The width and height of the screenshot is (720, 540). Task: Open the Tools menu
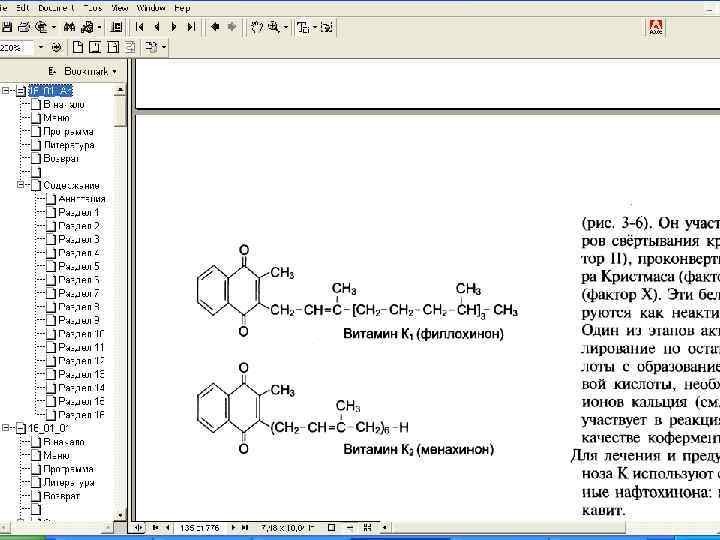92,8
